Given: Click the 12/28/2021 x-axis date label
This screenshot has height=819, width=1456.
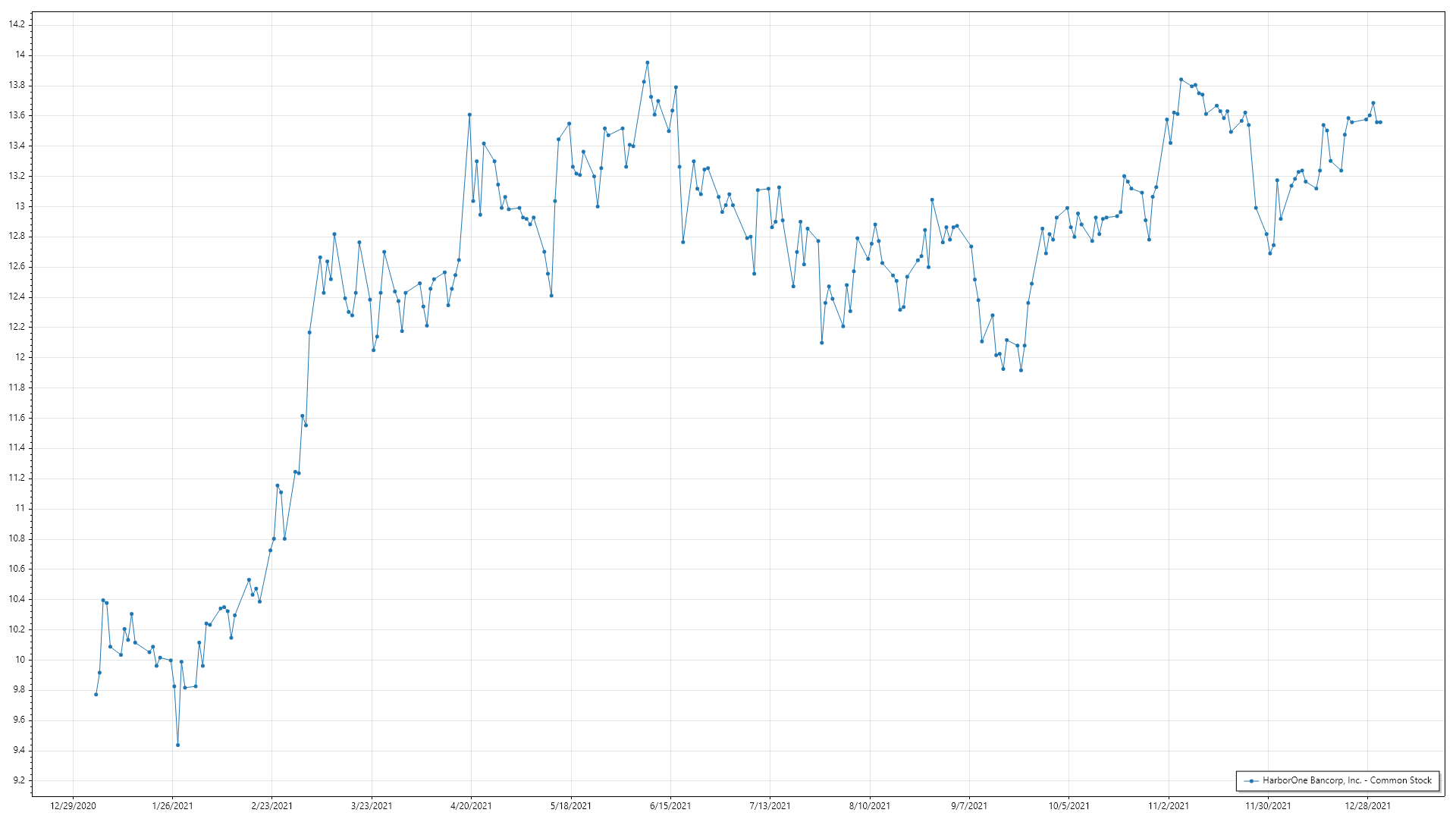Looking at the screenshot, I should point(1367,805).
